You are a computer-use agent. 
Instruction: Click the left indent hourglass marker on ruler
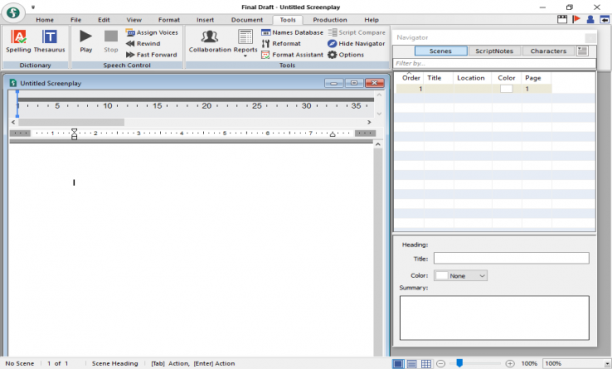pyautogui.click(x=74, y=134)
